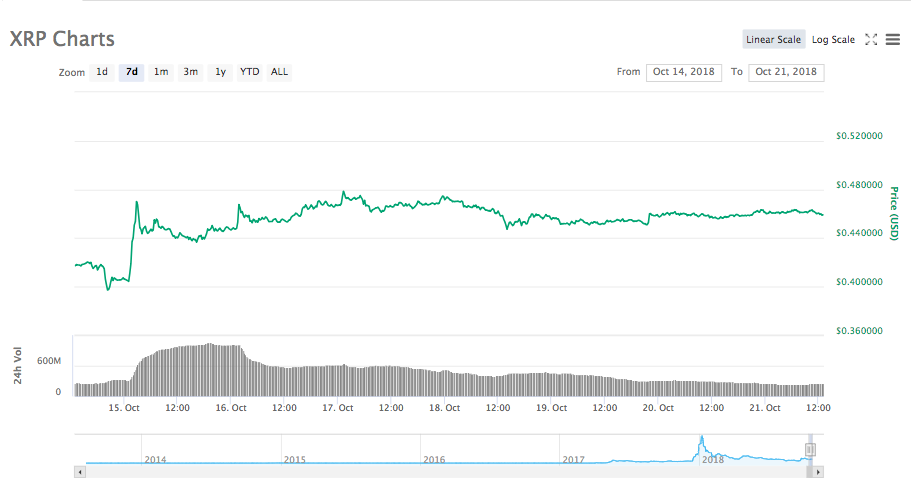Click the 16. Oct axis label
914x489 pixels.
click(x=231, y=408)
